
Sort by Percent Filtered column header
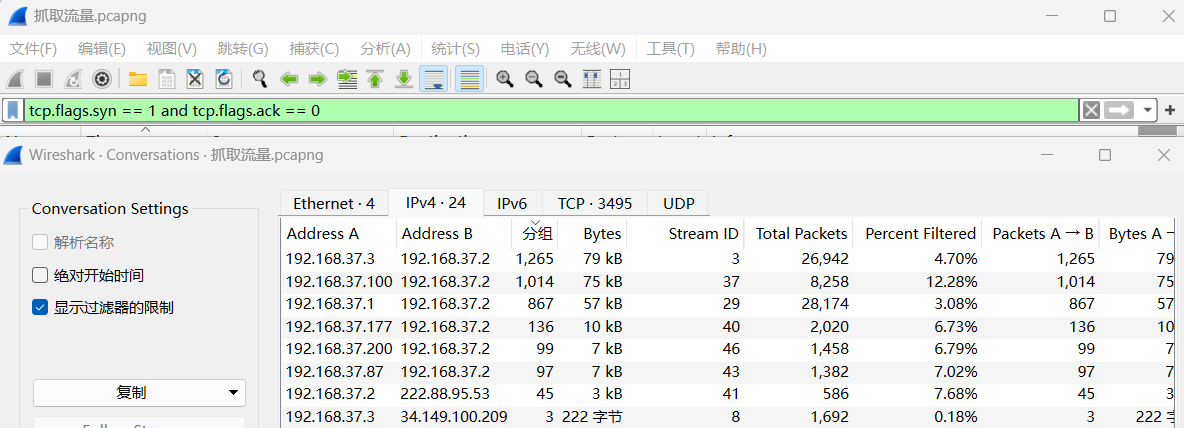(917, 234)
